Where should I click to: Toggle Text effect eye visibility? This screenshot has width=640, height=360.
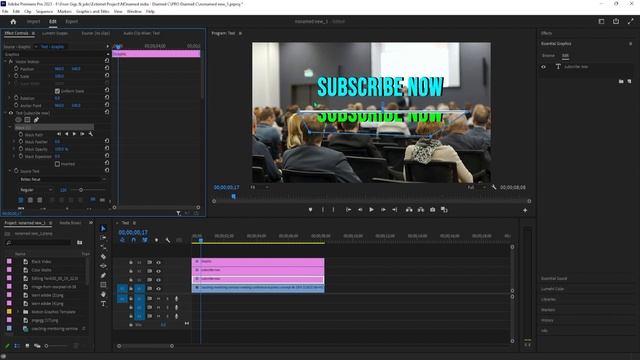click(11, 113)
